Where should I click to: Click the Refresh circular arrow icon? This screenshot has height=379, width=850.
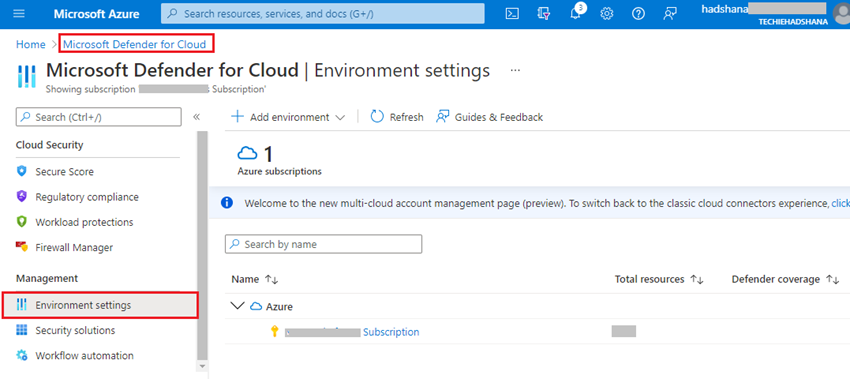tap(377, 117)
